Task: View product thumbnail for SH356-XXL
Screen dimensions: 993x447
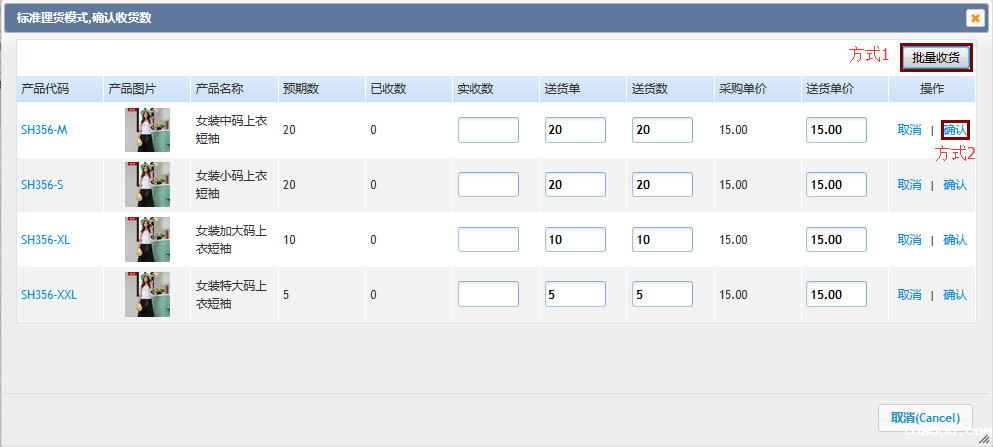Action: (x=147, y=295)
